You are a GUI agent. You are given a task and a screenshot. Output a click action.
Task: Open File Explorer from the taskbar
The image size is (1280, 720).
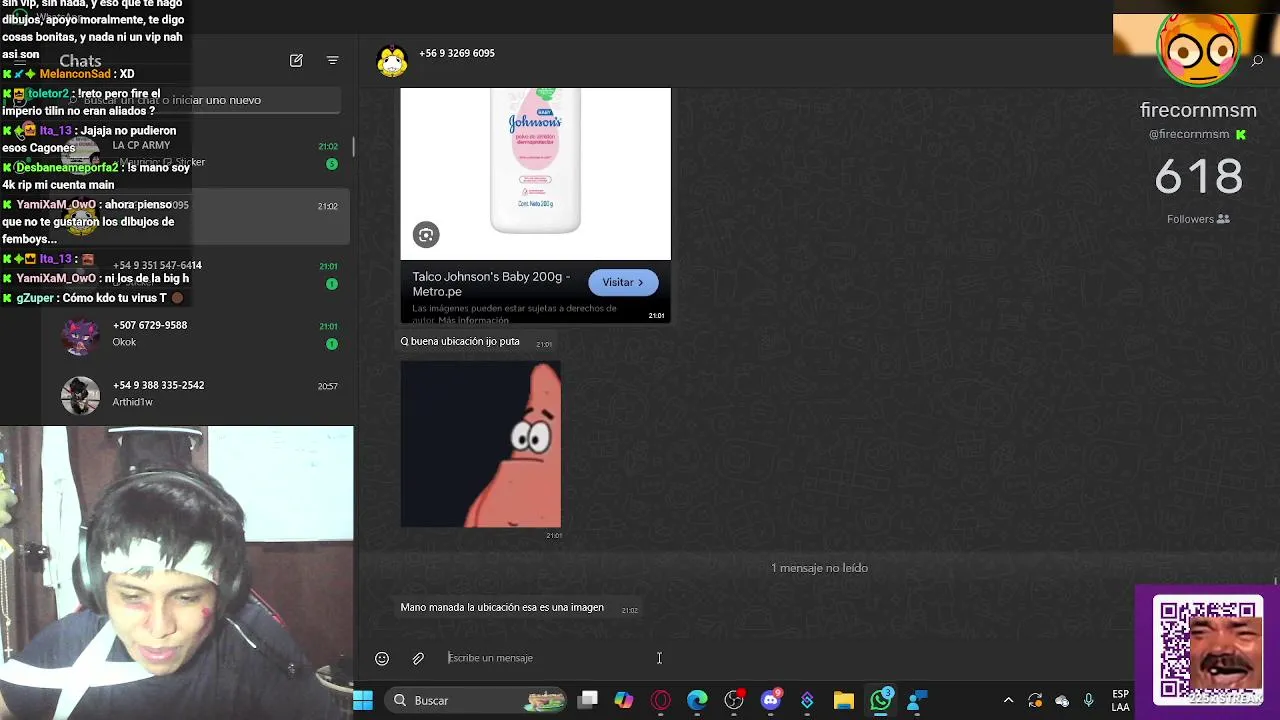coord(844,700)
